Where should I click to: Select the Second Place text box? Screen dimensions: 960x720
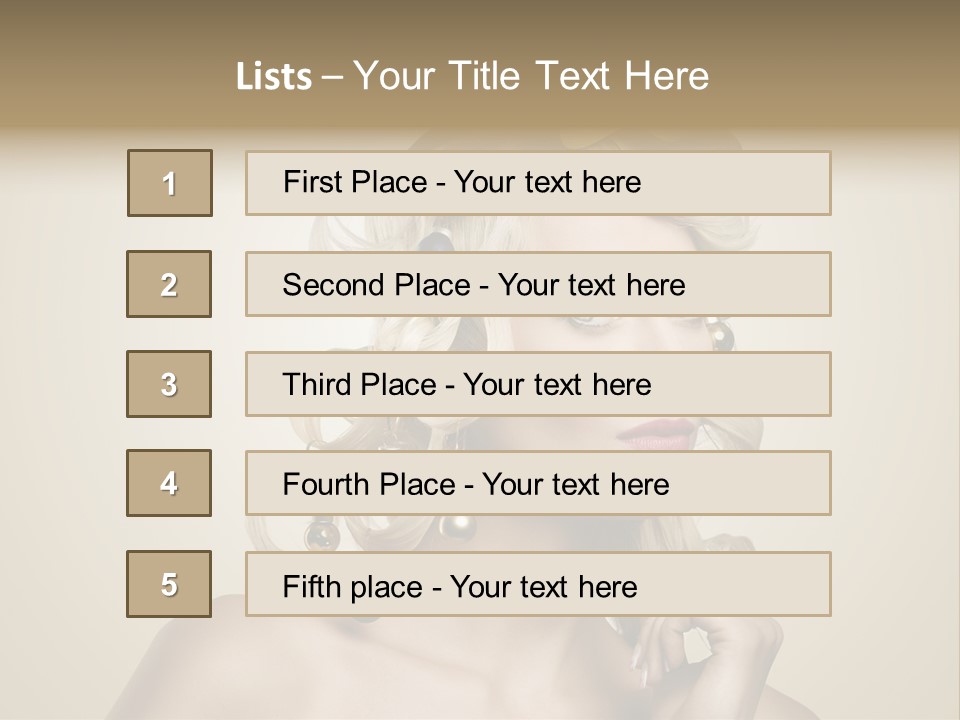tap(538, 284)
